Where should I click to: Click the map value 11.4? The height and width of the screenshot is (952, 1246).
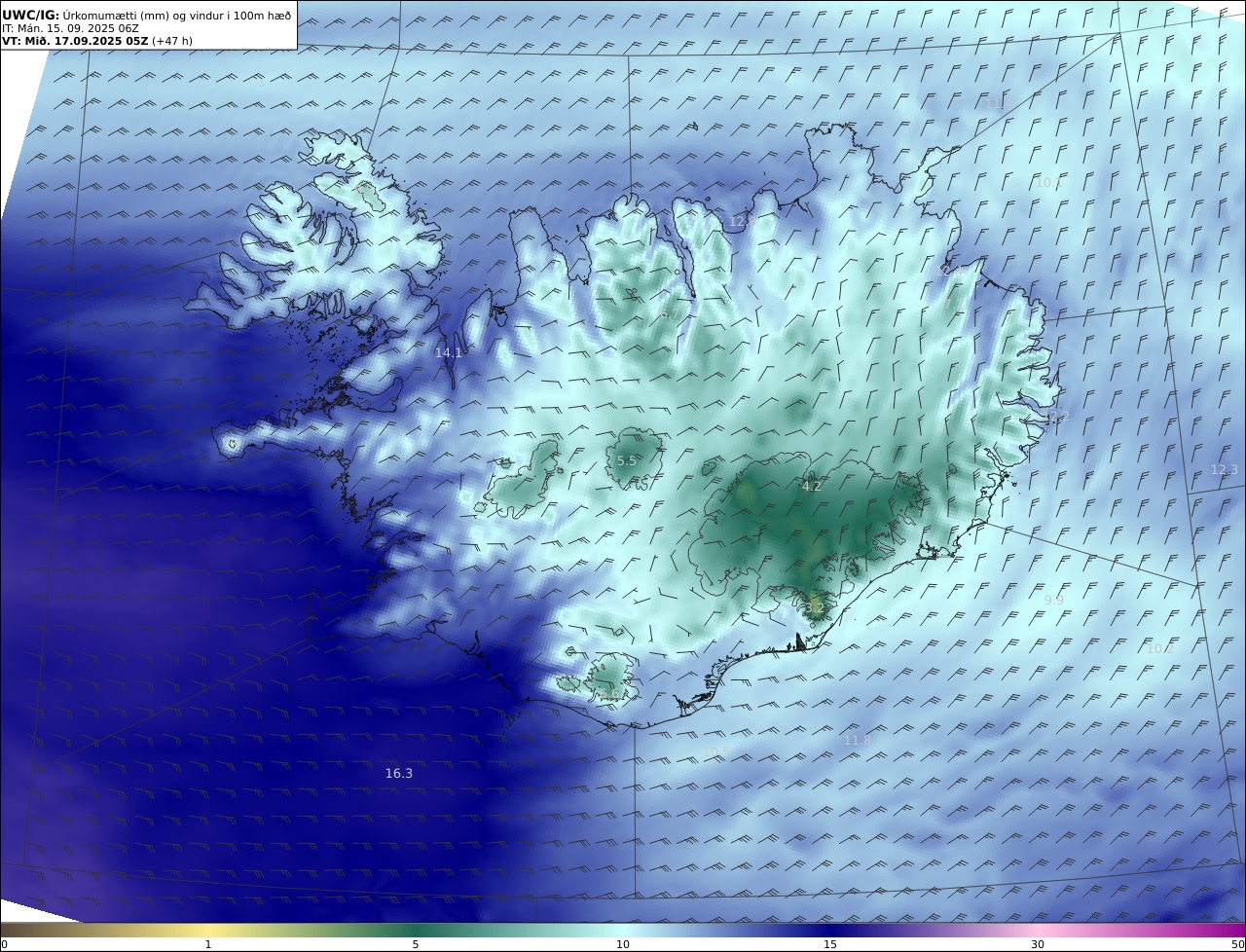(998, 104)
